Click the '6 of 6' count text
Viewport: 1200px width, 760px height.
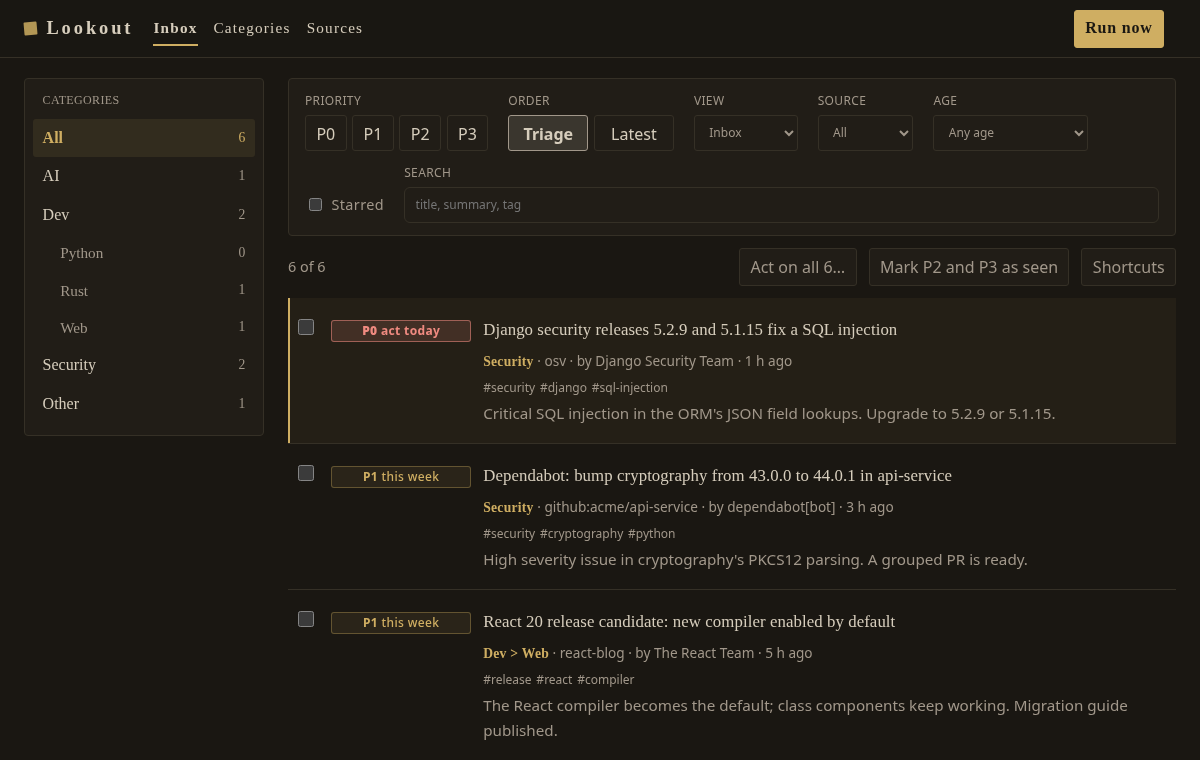[x=307, y=267]
